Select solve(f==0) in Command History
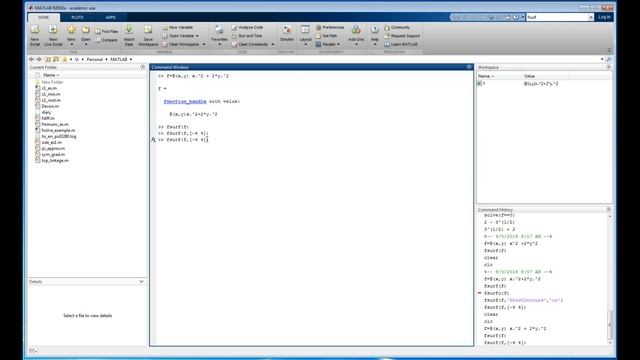640x360 pixels. coord(499,215)
